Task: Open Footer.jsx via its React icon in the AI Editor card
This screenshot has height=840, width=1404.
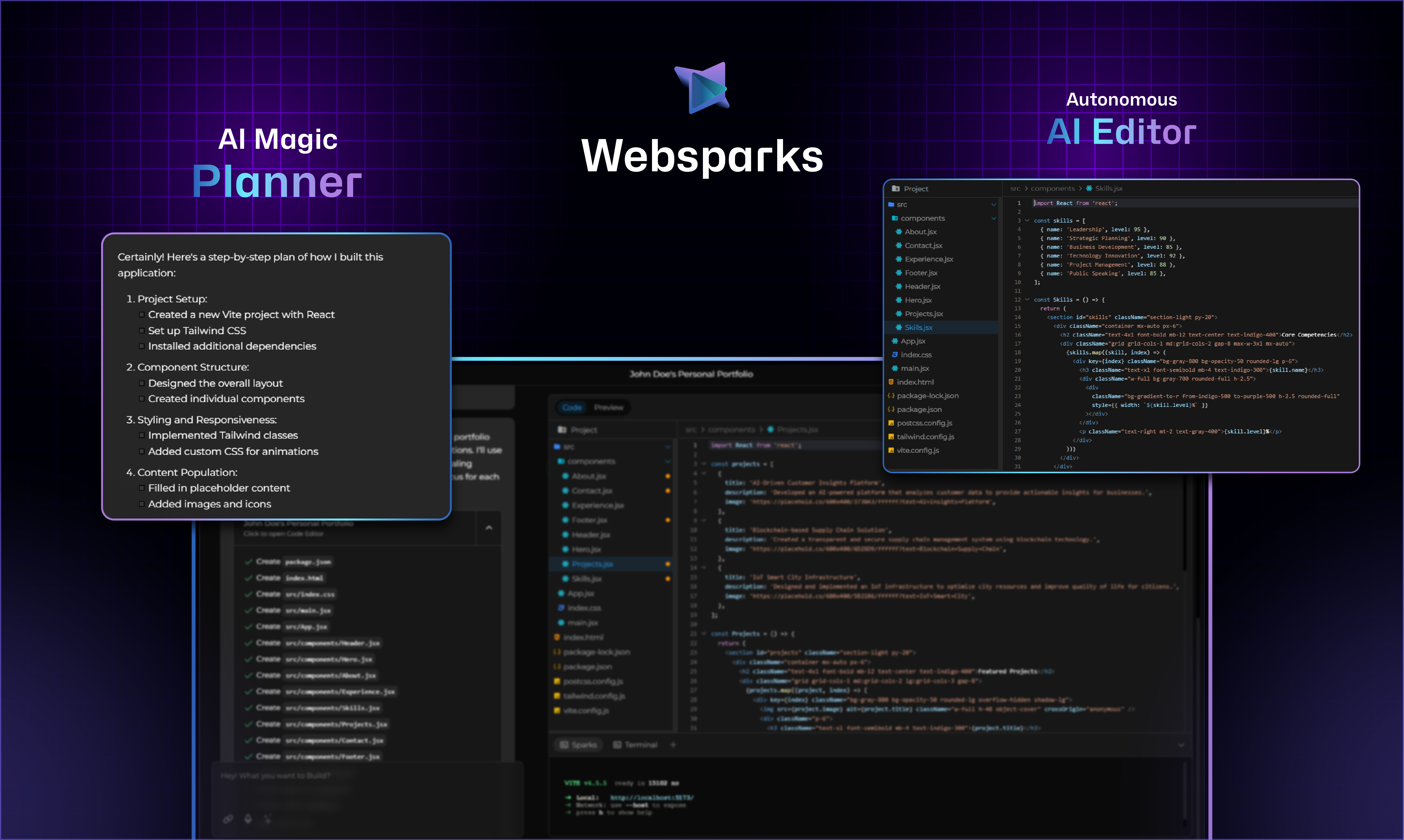Action: [x=899, y=272]
